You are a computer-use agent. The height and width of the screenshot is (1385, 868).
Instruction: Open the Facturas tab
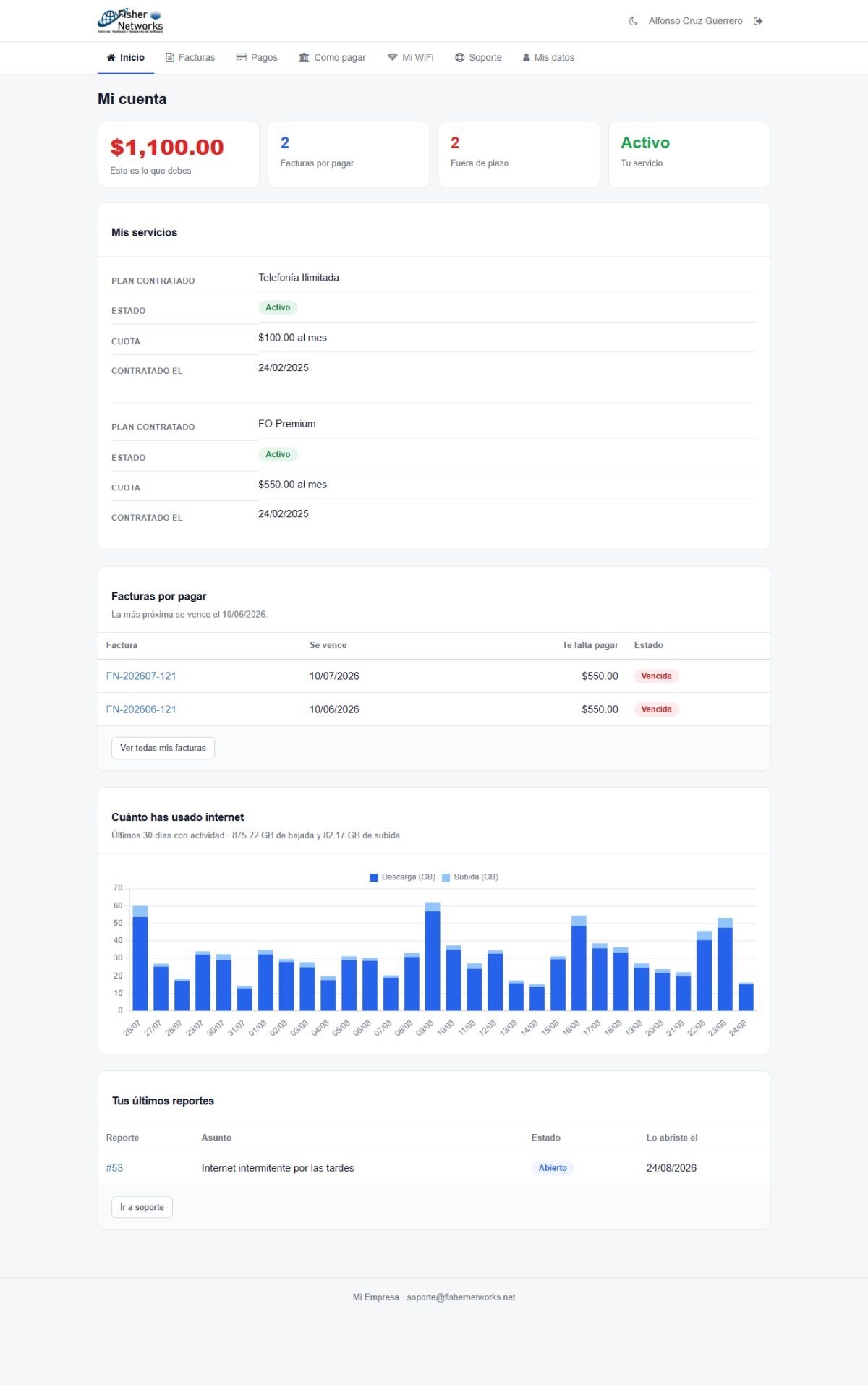pos(190,58)
